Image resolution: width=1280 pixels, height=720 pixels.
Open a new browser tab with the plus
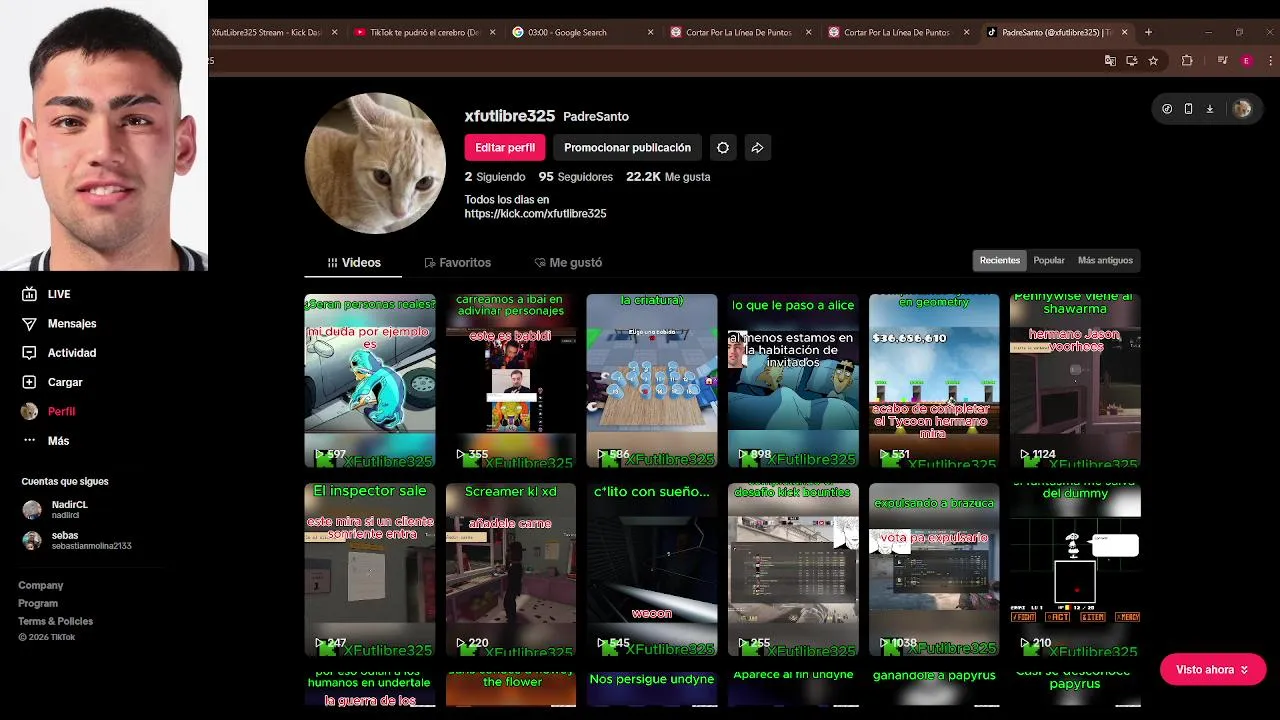pos(1148,32)
